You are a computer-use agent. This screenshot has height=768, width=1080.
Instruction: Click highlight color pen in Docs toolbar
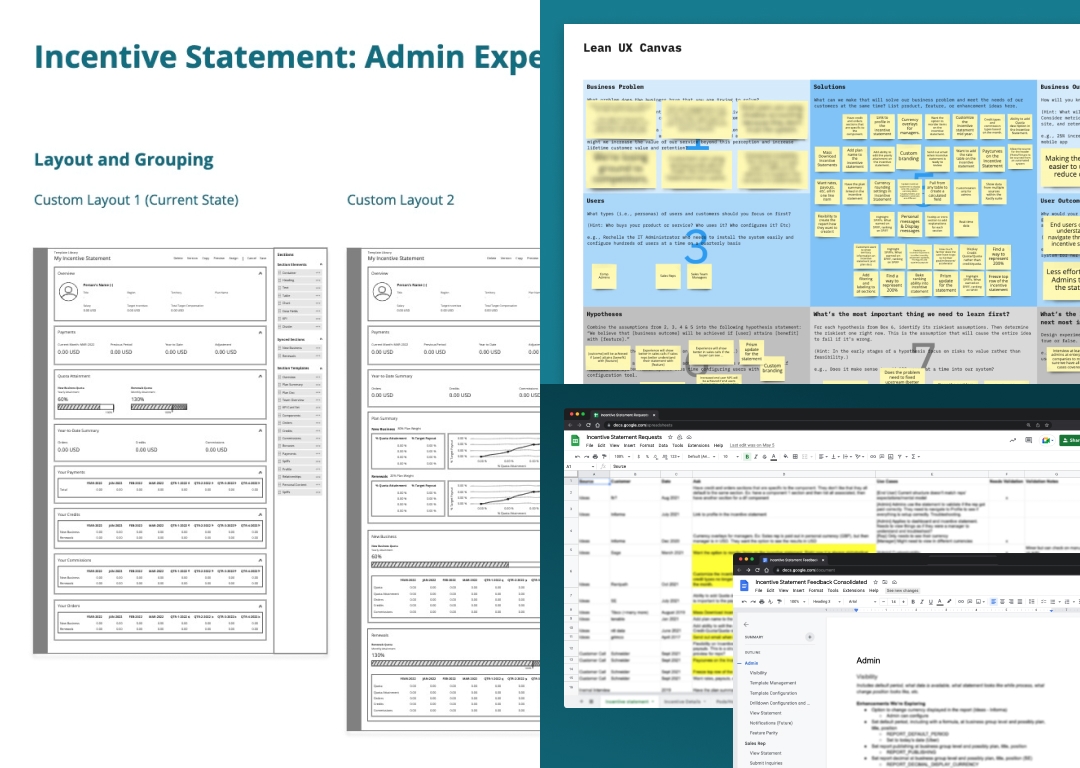pyautogui.click(x=949, y=601)
